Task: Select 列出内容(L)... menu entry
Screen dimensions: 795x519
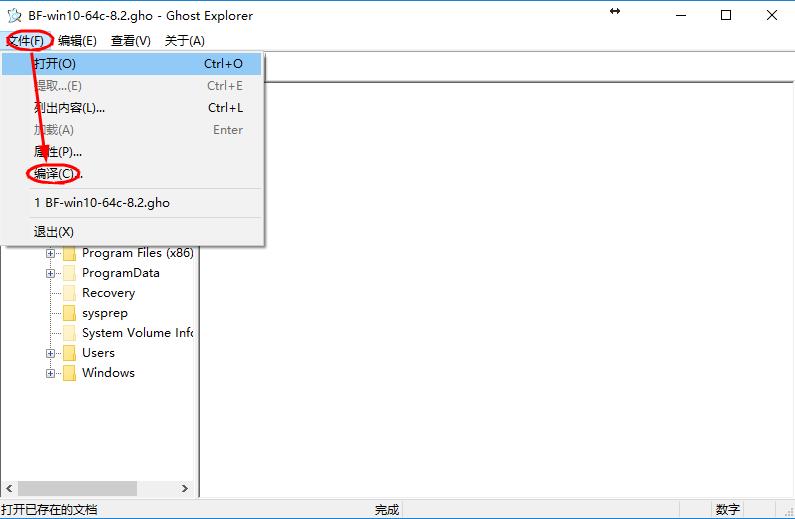Action: pos(132,108)
